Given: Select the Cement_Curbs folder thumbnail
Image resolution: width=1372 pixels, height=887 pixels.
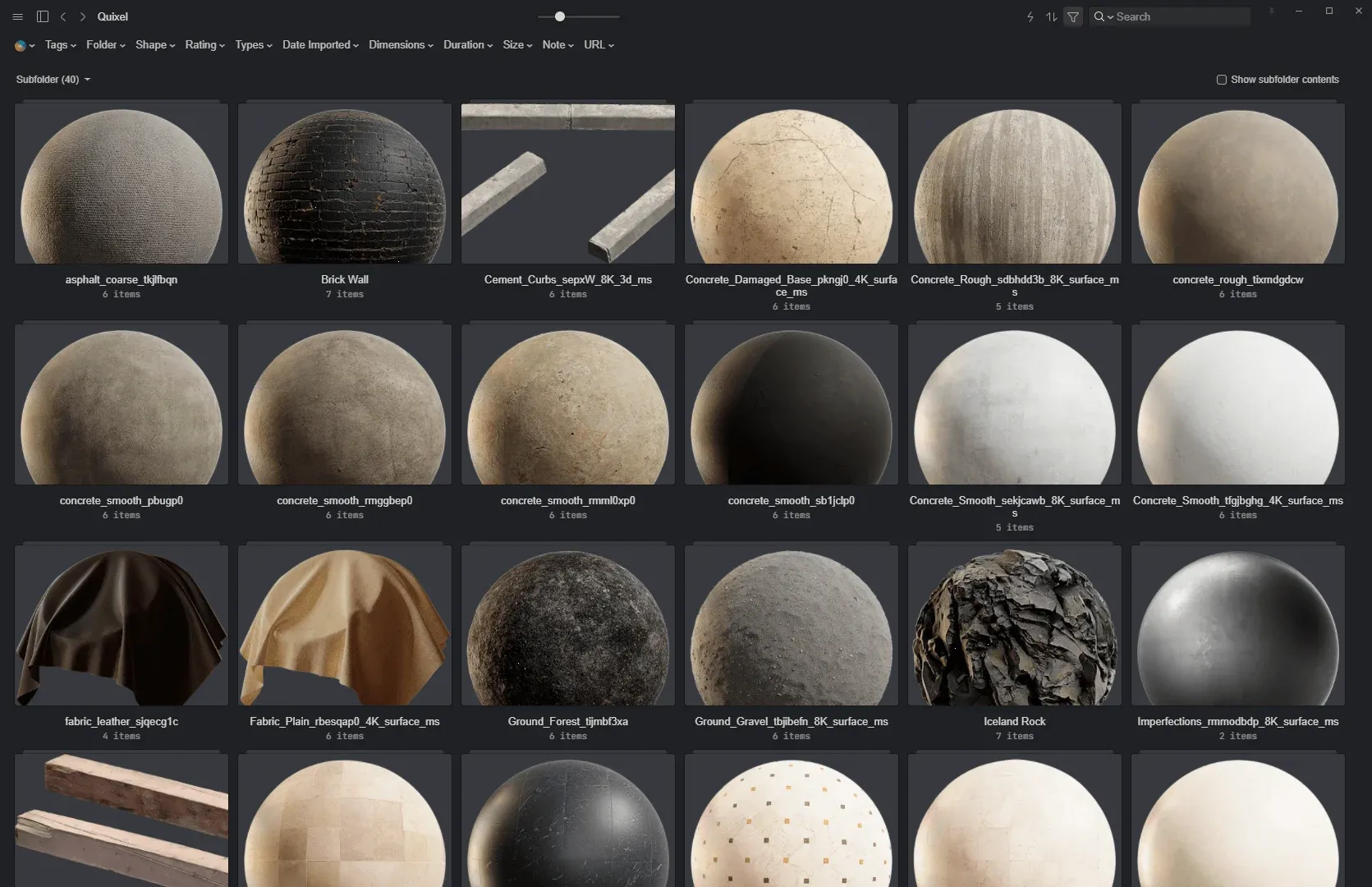Looking at the screenshot, I should pyautogui.click(x=568, y=184).
